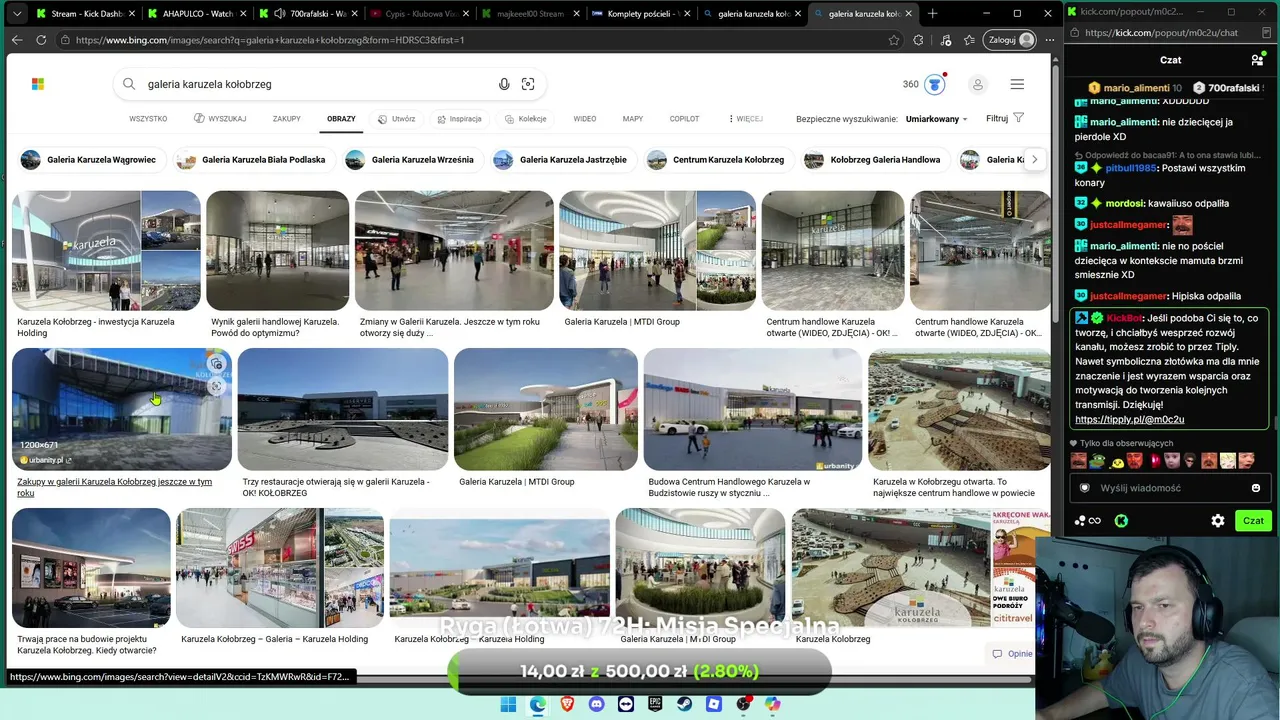Show more related search chips arrow

click(1034, 160)
